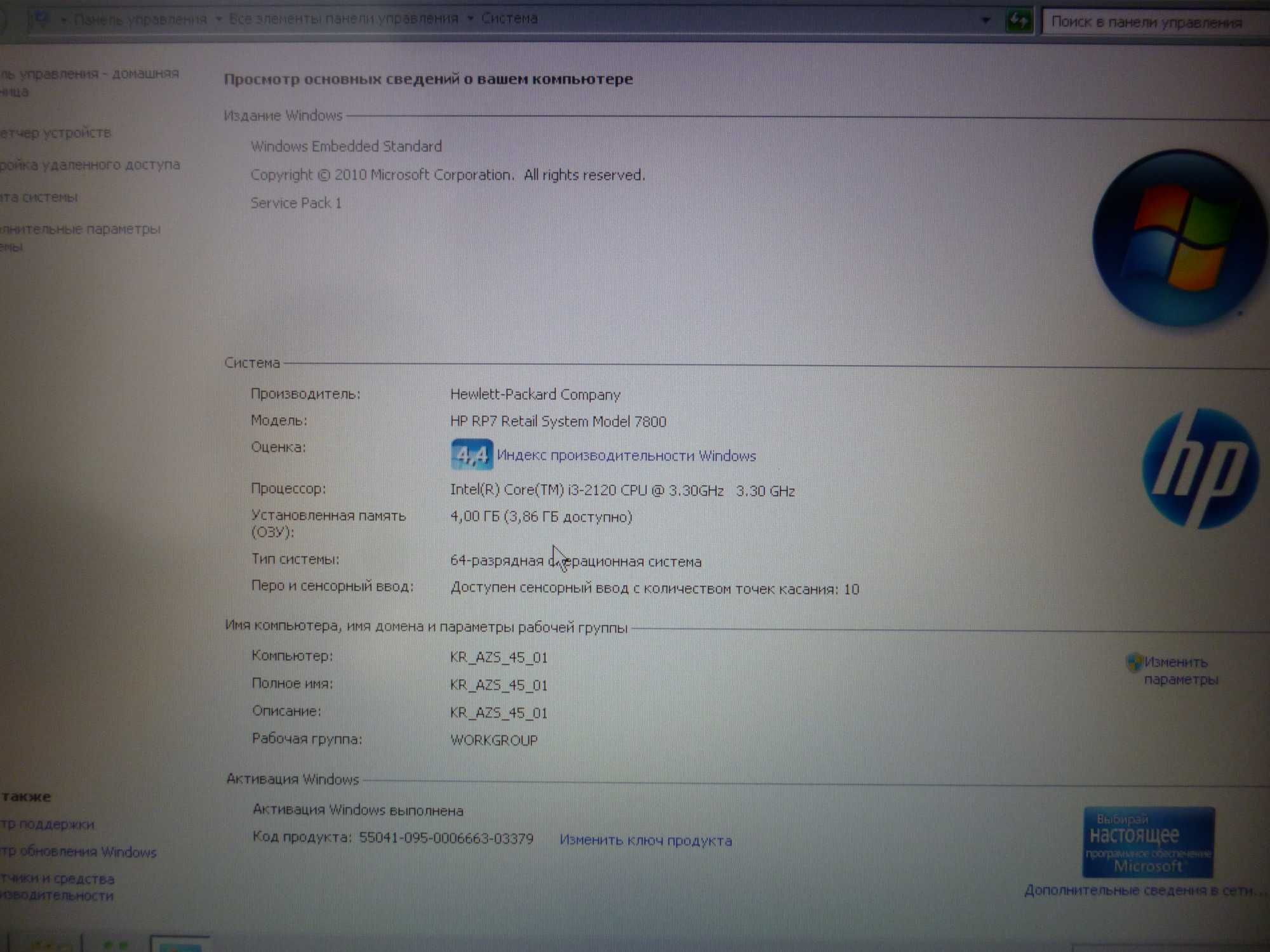This screenshot has height=952, width=1270.
Task: Click the refresh button in address bar
Action: point(1019,21)
